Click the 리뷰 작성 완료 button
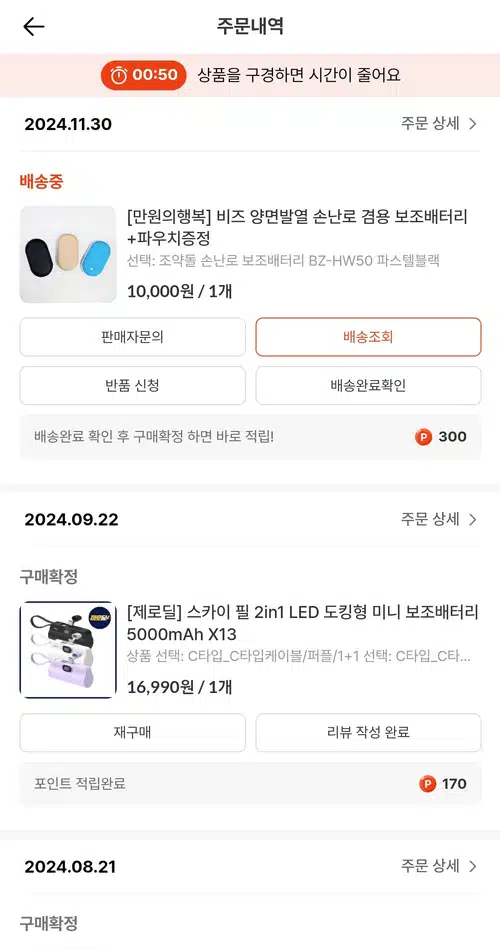 [x=368, y=732]
